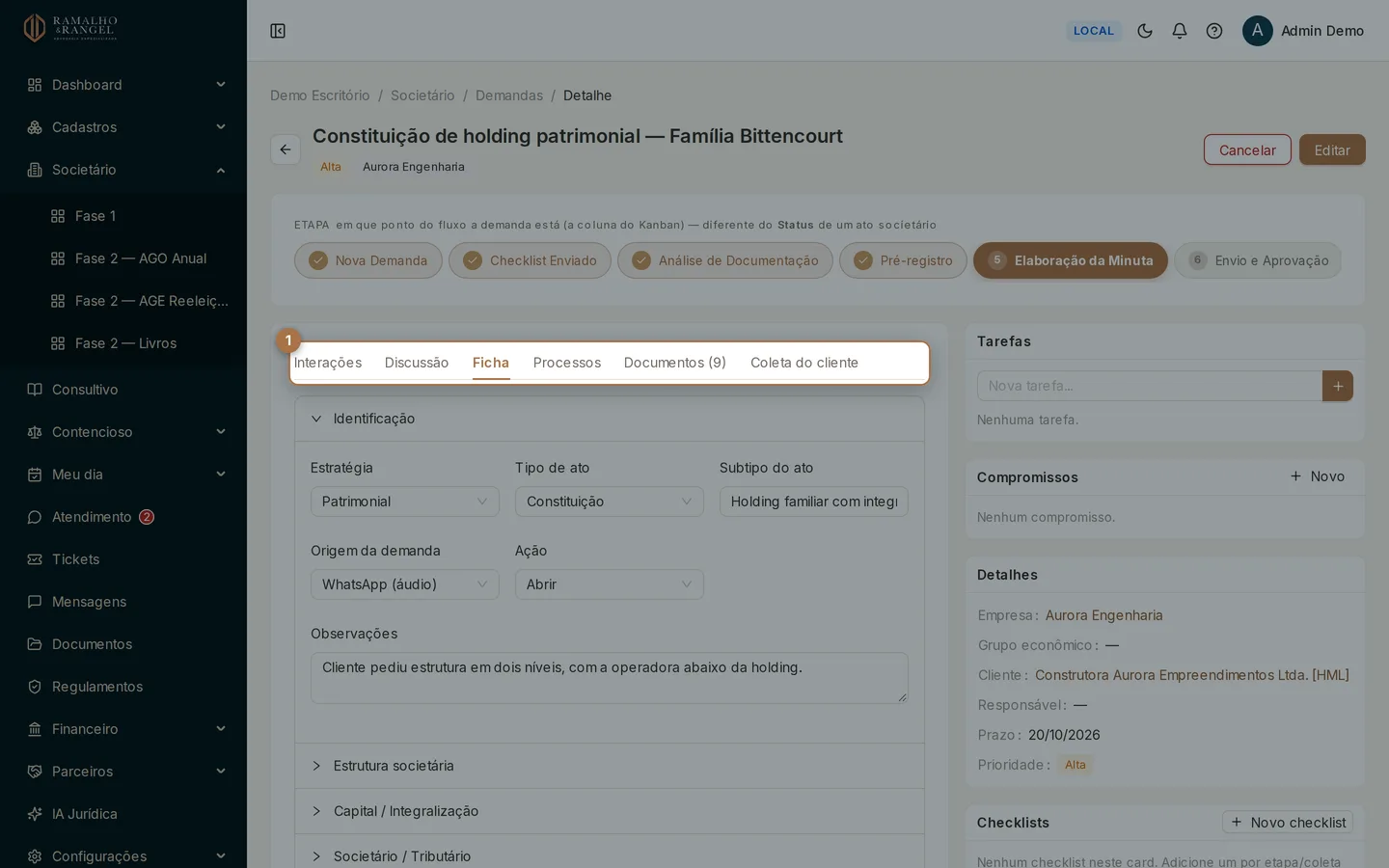
Task: Click the Tickets icon in sidebar
Action: coord(35,559)
